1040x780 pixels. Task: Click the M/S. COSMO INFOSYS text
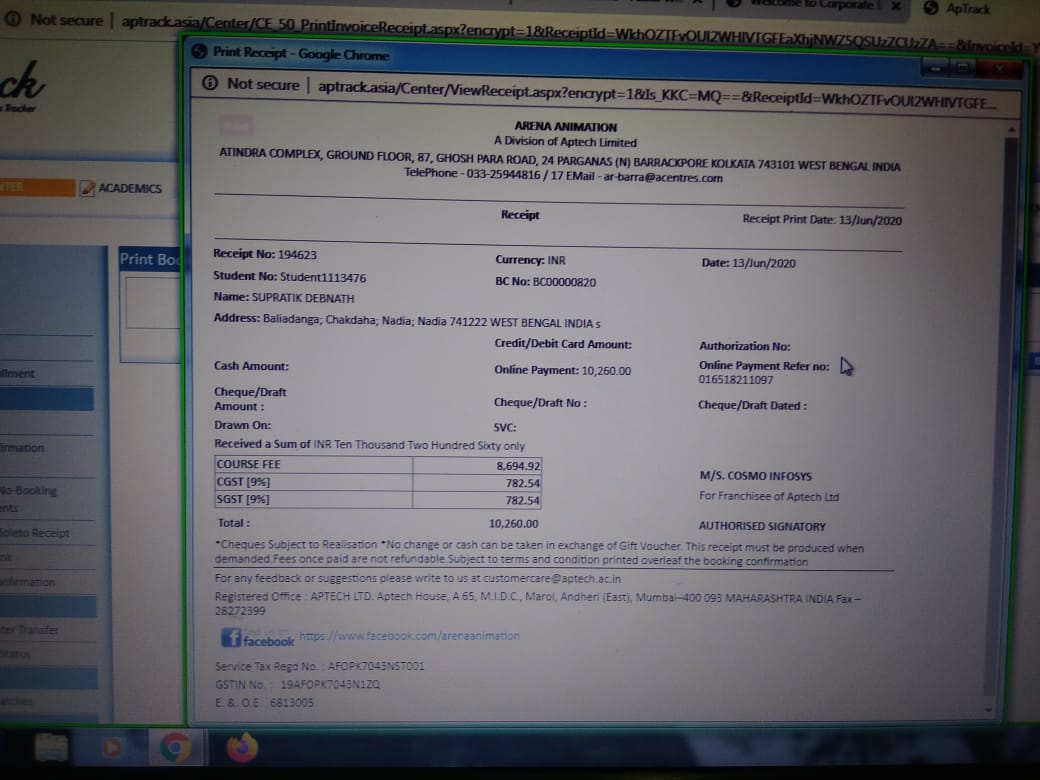tap(755, 476)
